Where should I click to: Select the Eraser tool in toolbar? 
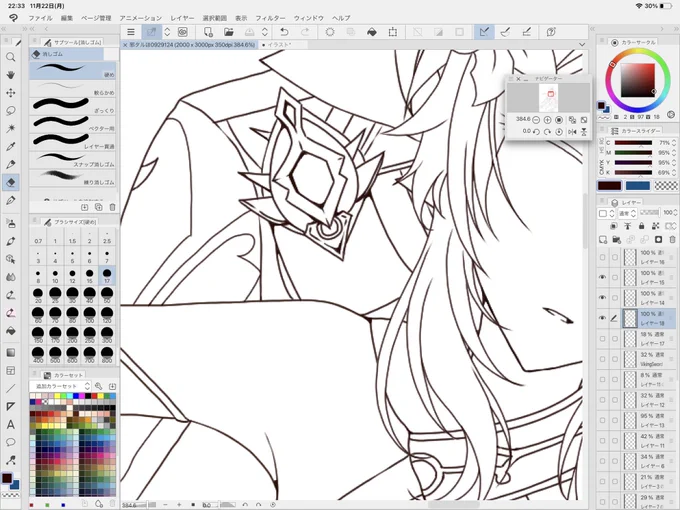(11, 182)
